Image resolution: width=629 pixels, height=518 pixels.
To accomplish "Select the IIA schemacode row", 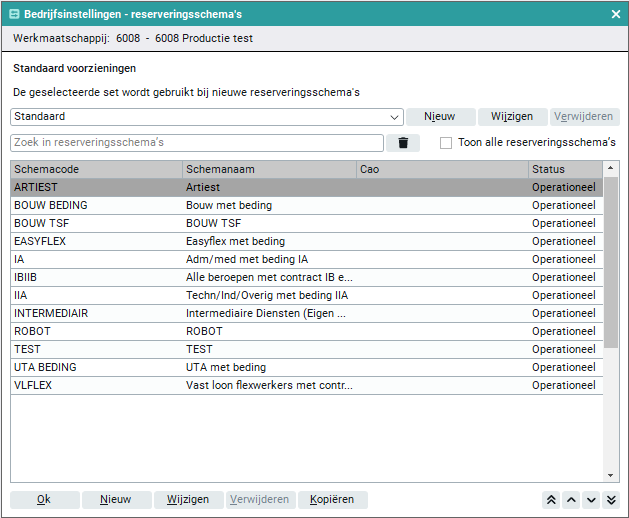I will (306, 296).
